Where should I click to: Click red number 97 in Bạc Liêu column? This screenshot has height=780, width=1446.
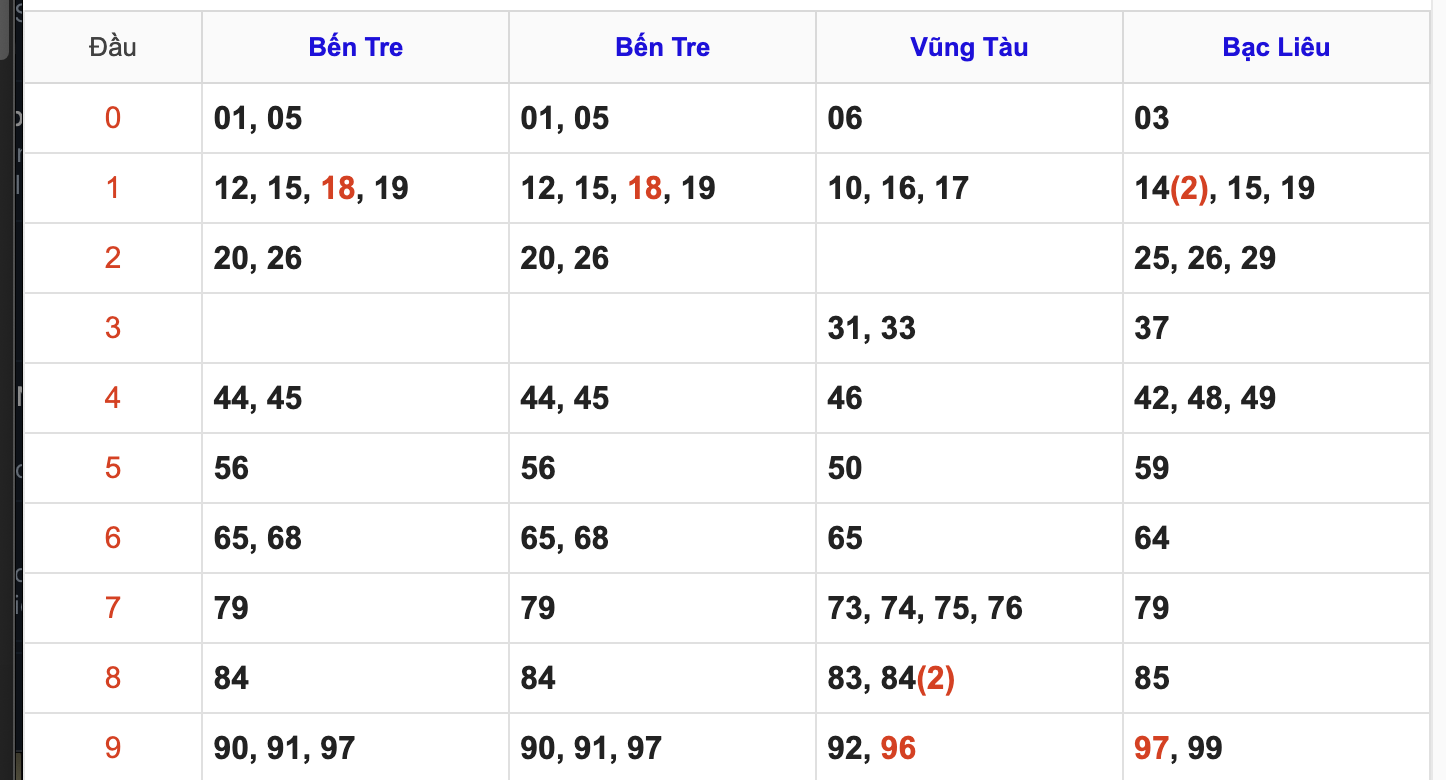click(1152, 748)
